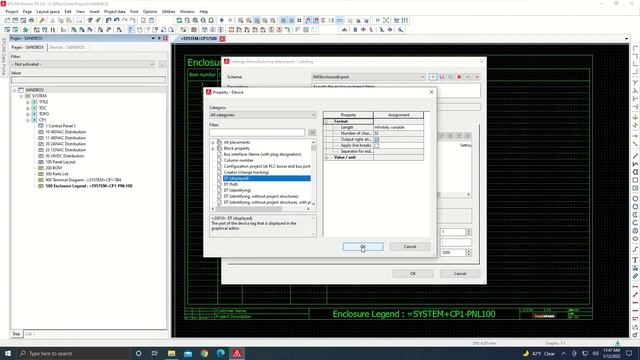Select DT (full) in property list
The width and height of the screenshot is (640, 360).
(231, 184)
